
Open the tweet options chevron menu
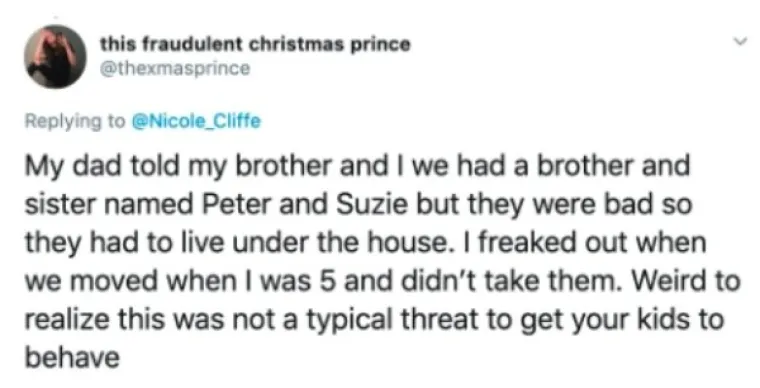tap(740, 43)
